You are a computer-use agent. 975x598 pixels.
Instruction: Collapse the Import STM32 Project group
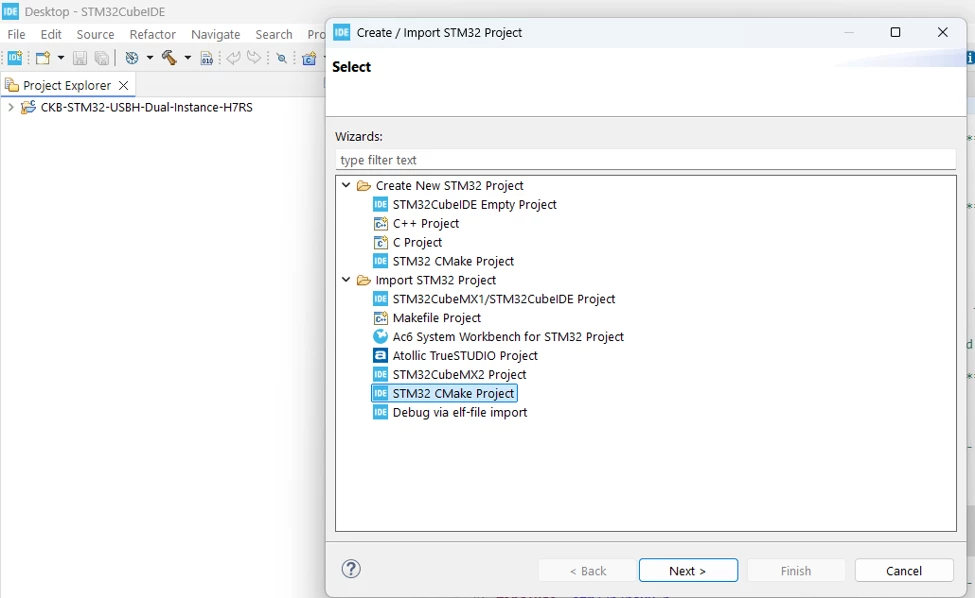pos(346,280)
